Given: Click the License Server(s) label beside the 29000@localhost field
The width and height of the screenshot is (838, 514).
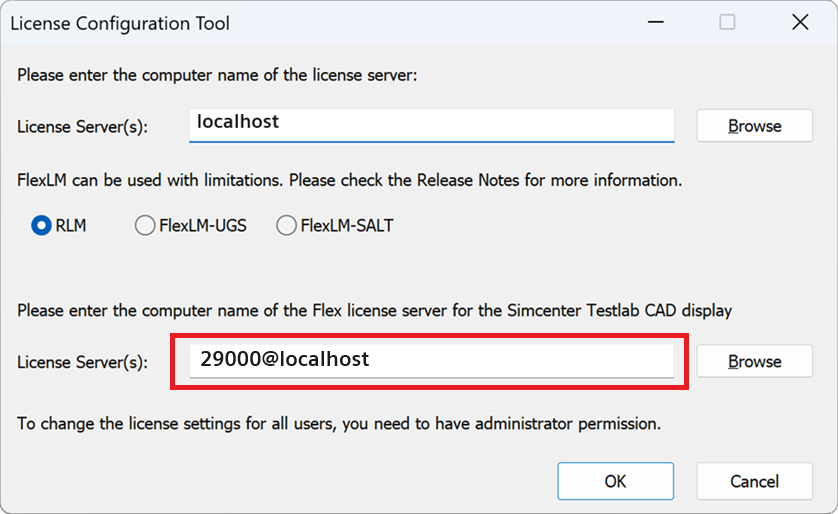Looking at the screenshot, I should point(82,362).
